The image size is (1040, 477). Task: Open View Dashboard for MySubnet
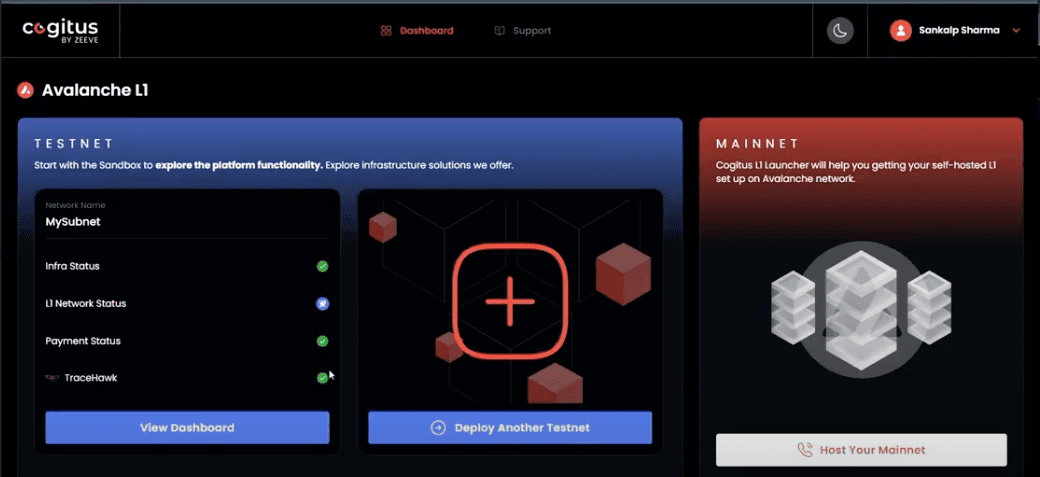[187, 428]
